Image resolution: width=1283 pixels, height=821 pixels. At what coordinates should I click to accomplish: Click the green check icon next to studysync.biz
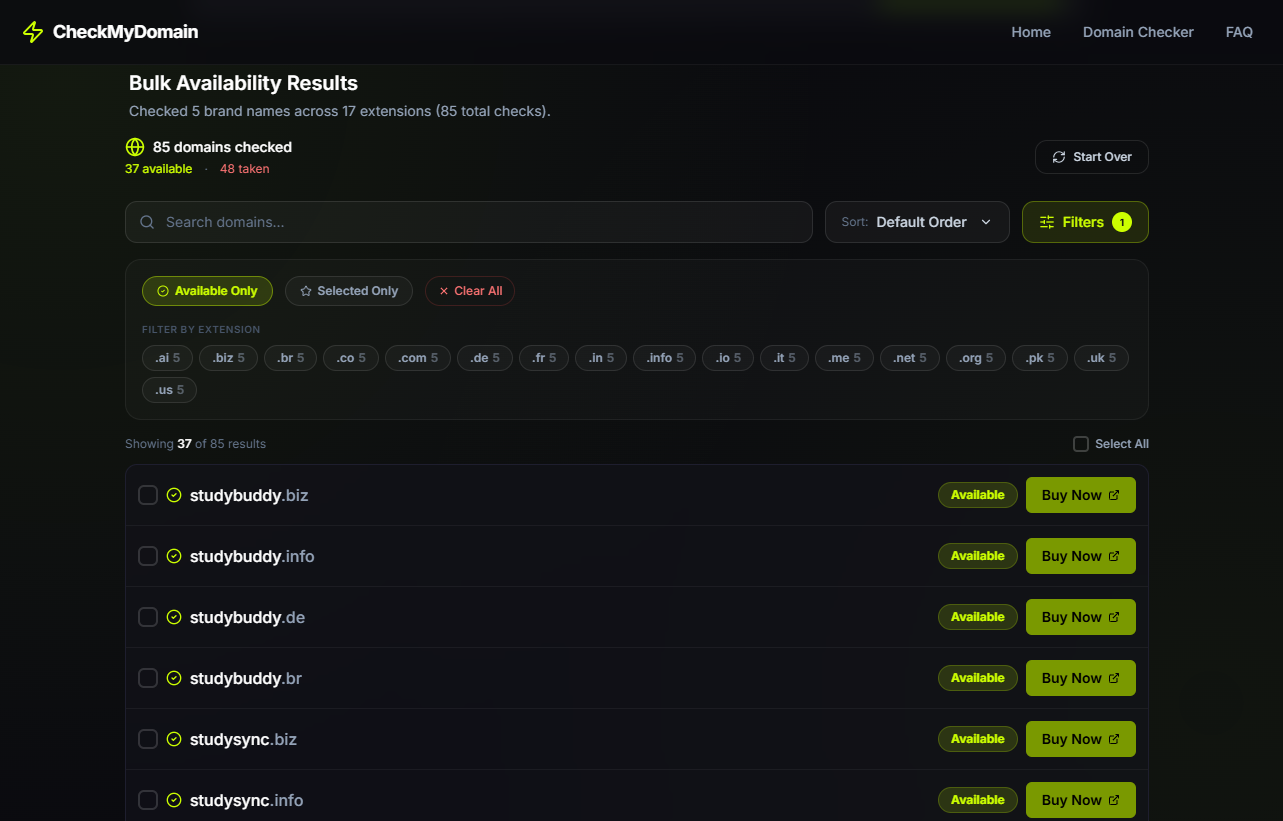click(174, 739)
